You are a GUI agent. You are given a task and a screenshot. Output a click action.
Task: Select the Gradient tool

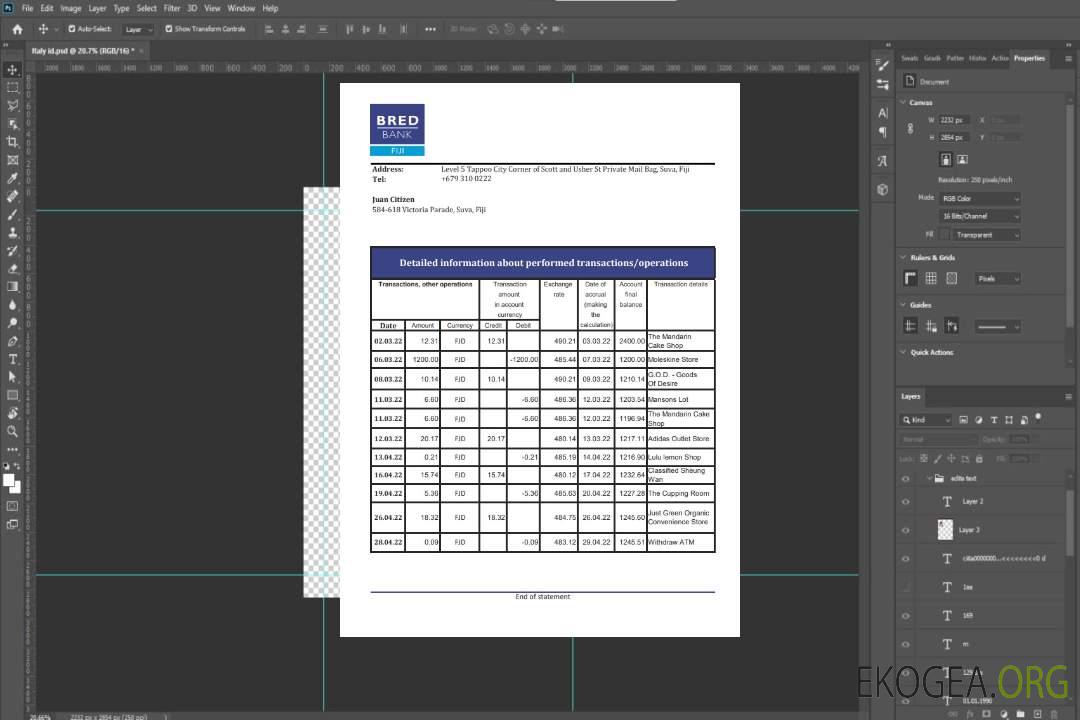coord(12,287)
